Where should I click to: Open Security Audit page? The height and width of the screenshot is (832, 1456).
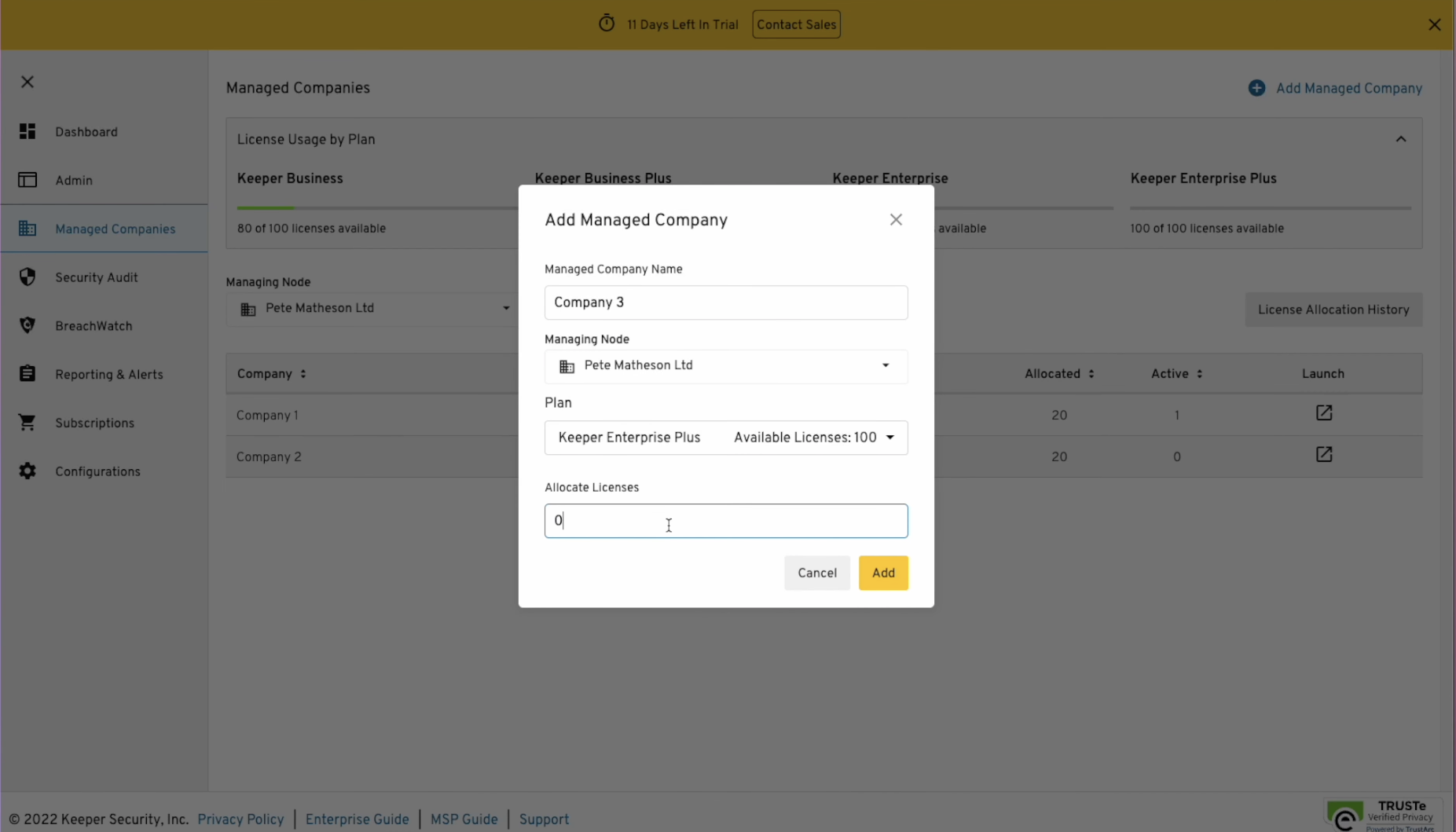click(x=97, y=277)
